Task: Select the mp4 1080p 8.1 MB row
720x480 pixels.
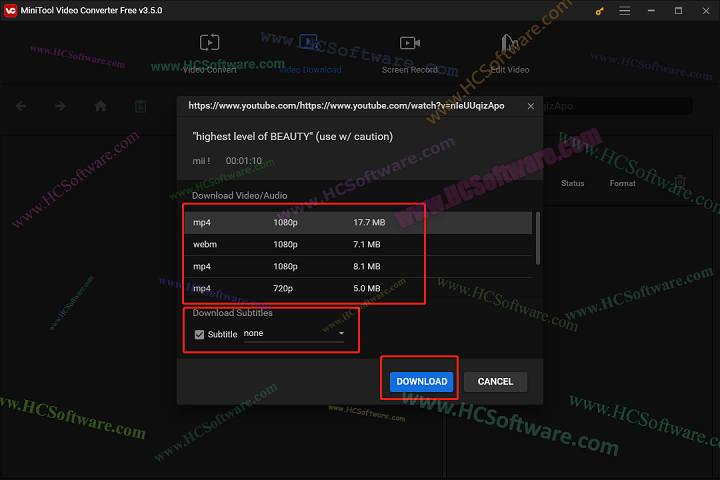Action: (358, 267)
